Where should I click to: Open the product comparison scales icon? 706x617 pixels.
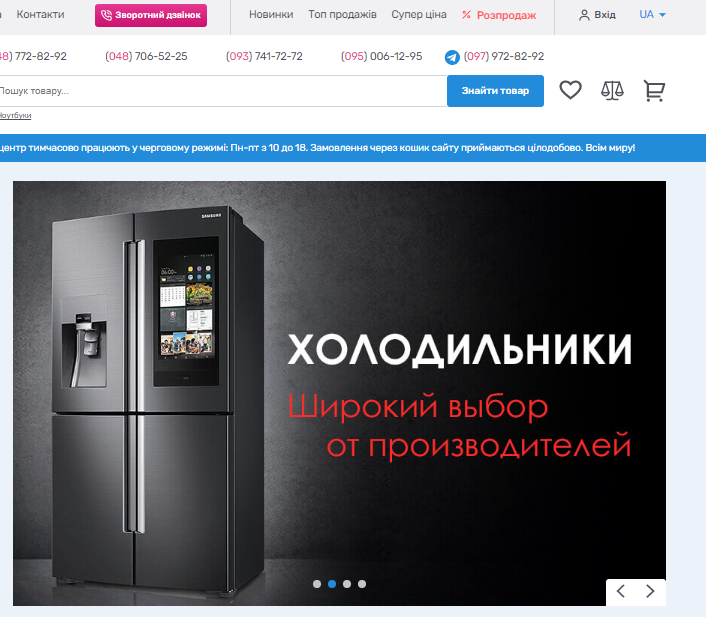[x=612, y=90]
